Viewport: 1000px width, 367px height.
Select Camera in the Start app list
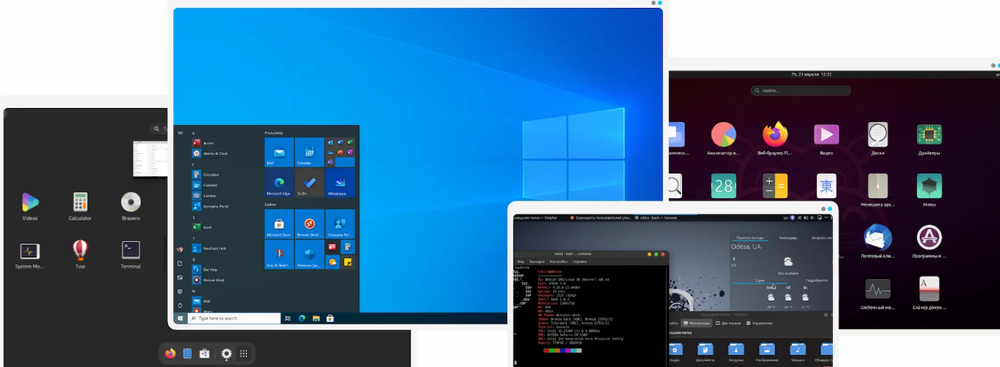pos(205,195)
